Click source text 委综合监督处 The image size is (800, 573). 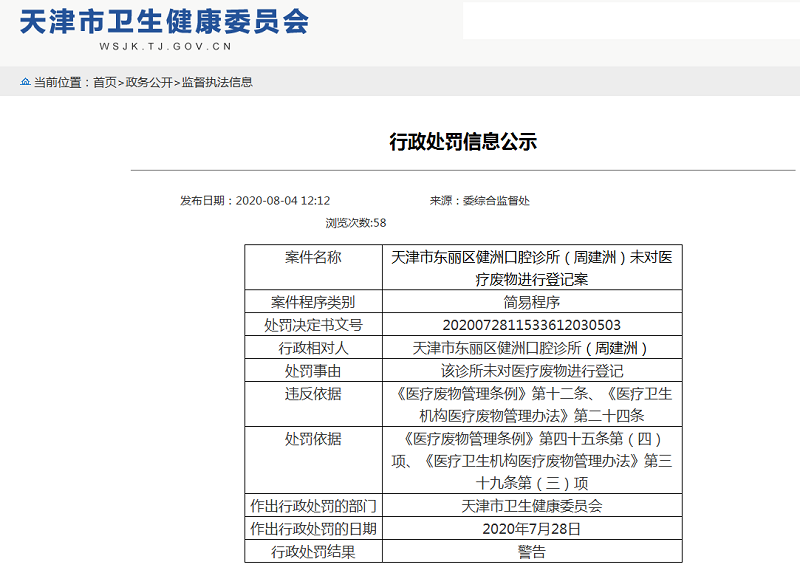tap(496, 201)
